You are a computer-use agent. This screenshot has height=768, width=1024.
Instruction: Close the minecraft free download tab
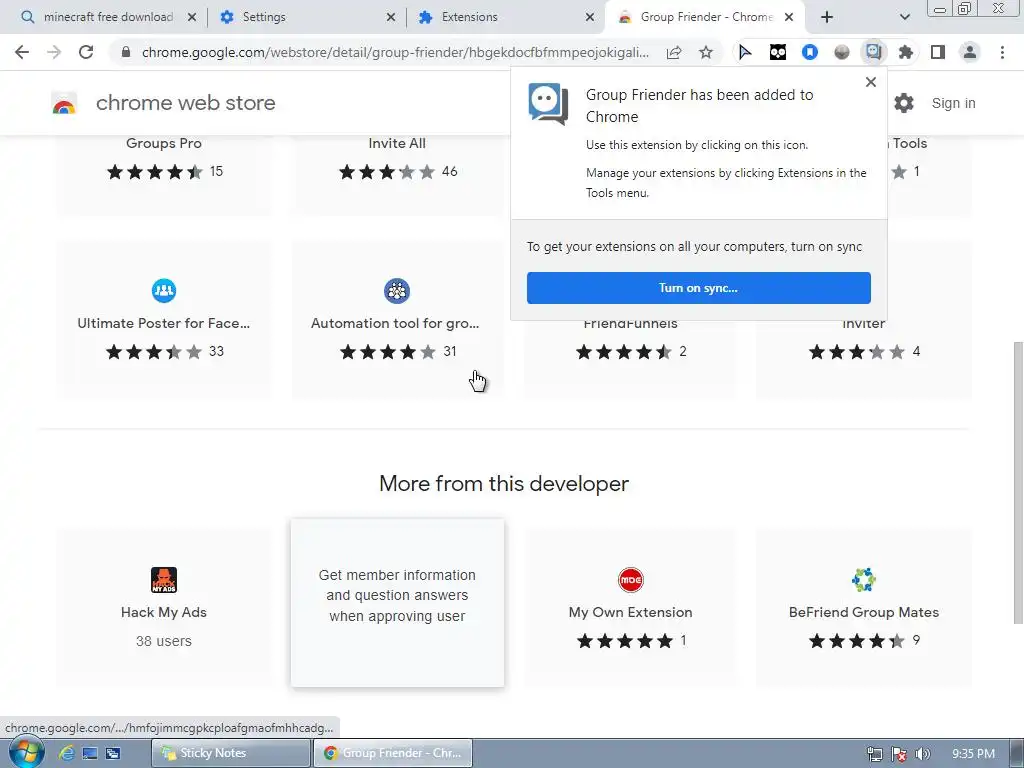point(192,17)
